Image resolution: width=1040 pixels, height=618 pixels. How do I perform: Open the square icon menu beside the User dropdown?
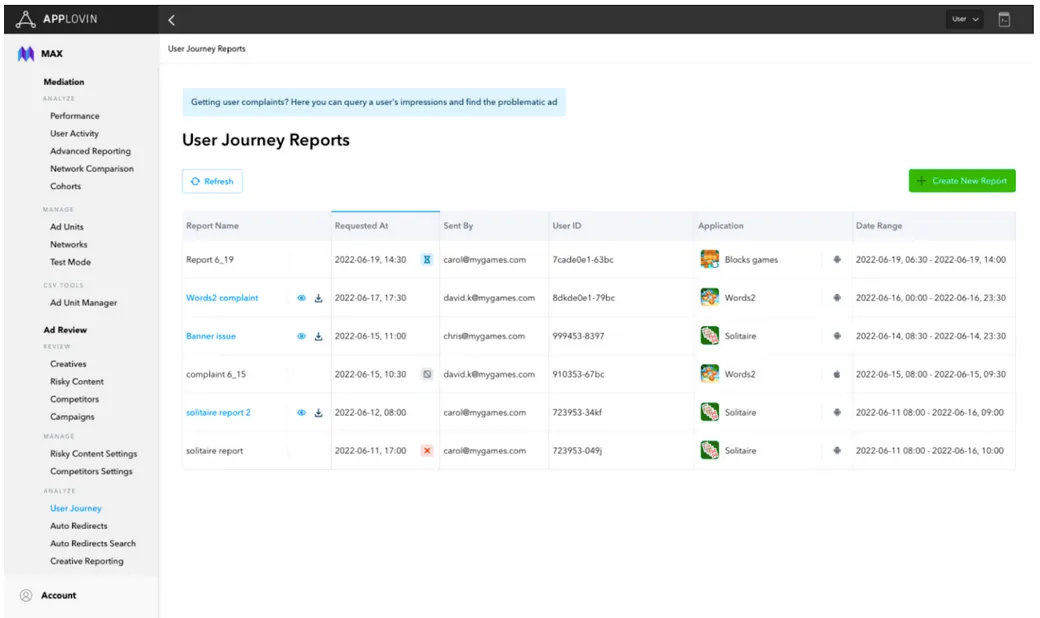[1006, 18]
